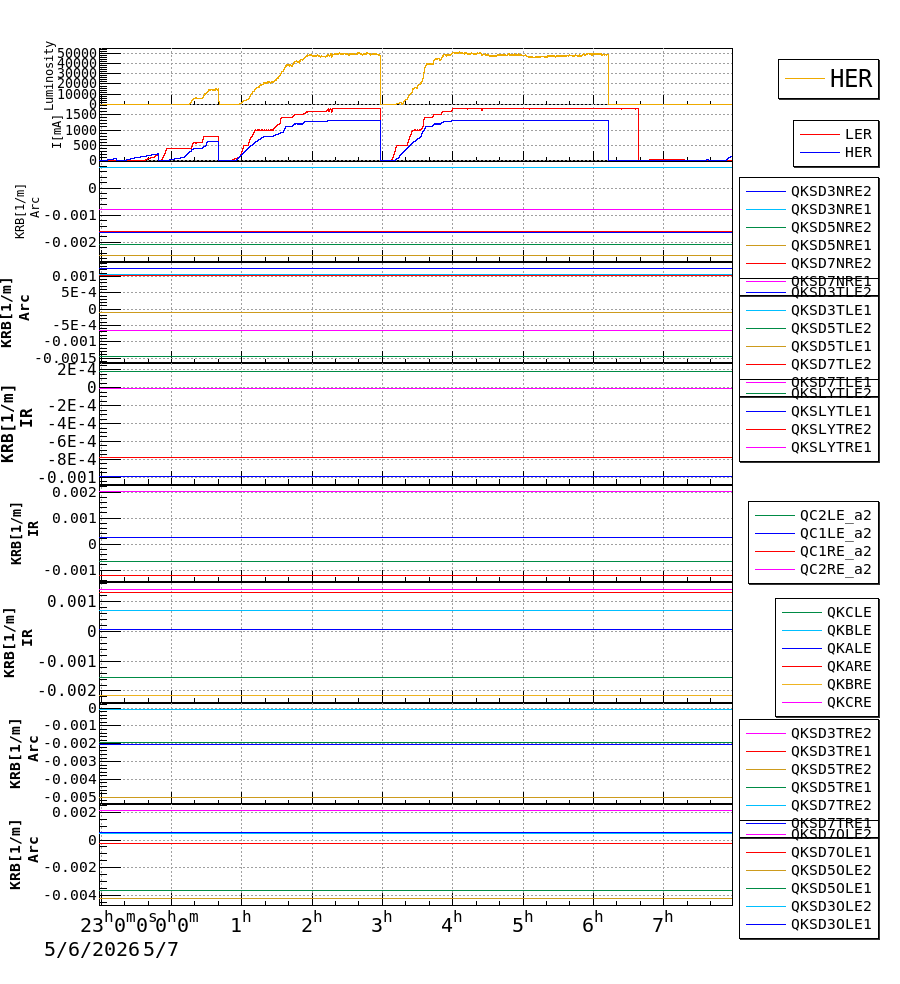This screenshot has height=984, width=900.
Task: Click the Luminosity axis title
Action: click(x=49, y=76)
